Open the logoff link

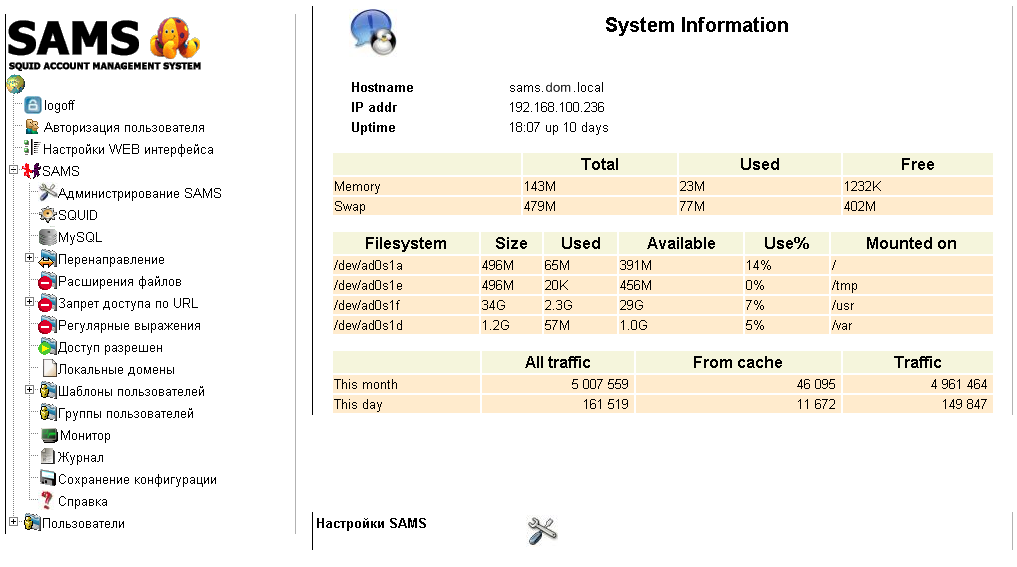click(59, 106)
